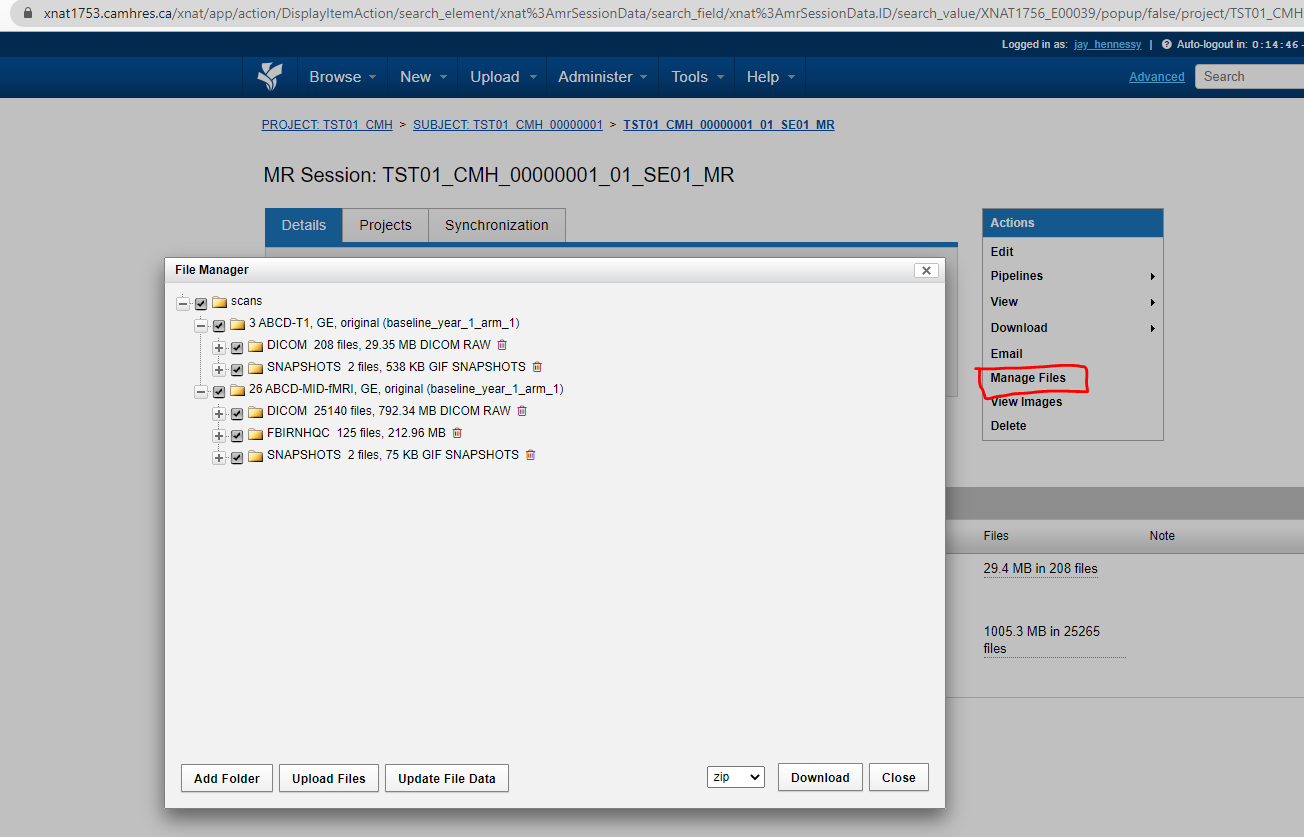
Task: Switch to the Synchronization tab
Action: 496,225
